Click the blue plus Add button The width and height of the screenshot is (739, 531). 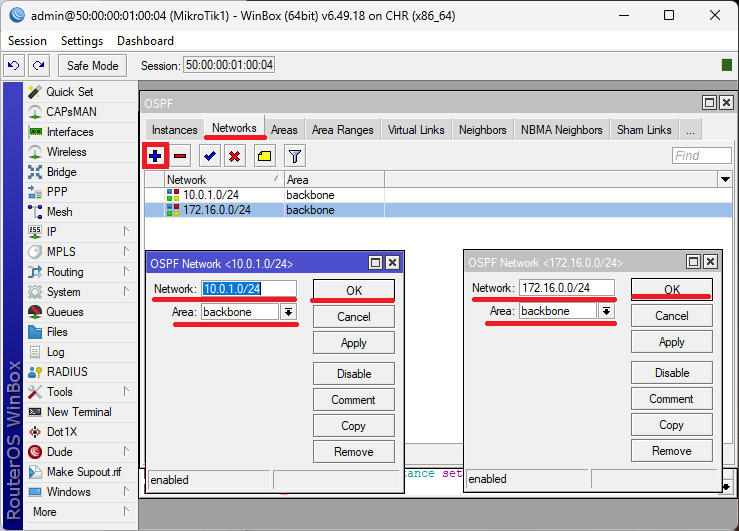pyautogui.click(x=155, y=156)
